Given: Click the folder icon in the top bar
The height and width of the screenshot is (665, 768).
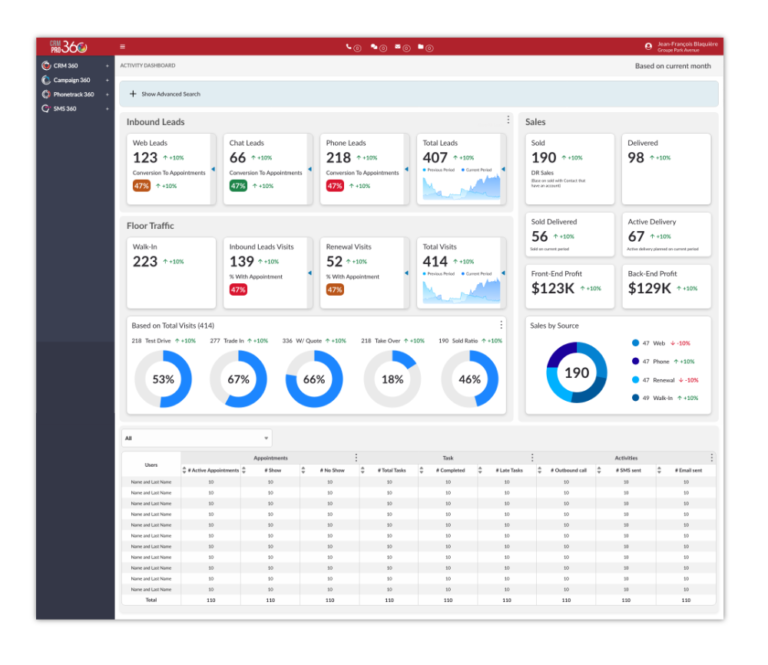Looking at the screenshot, I should (421, 46).
